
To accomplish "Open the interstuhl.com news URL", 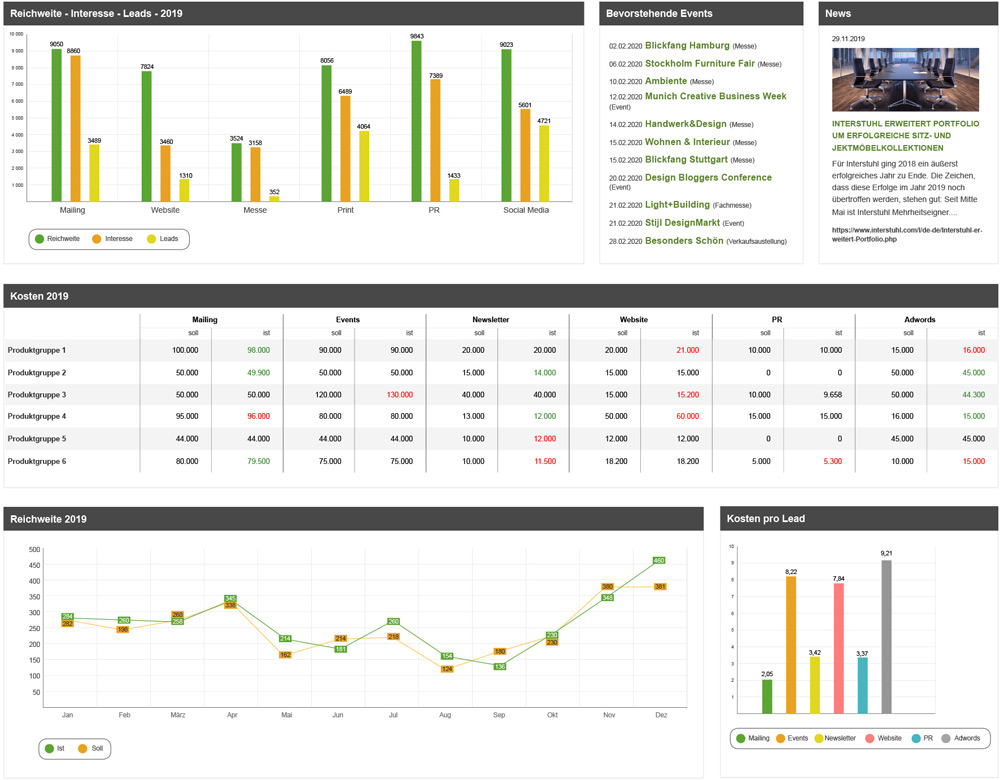I will 906,235.
